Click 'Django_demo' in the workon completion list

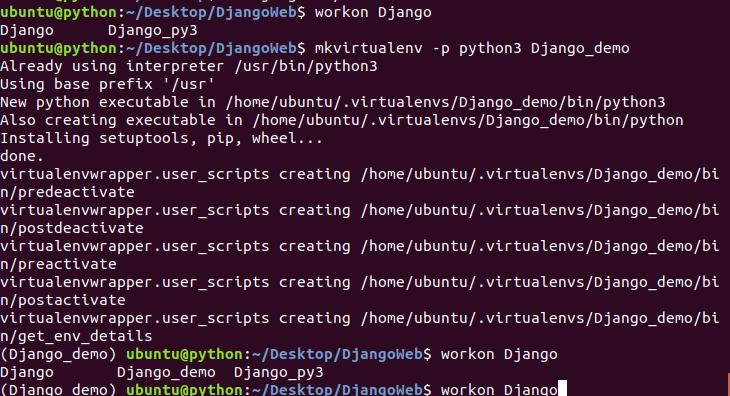166,372
